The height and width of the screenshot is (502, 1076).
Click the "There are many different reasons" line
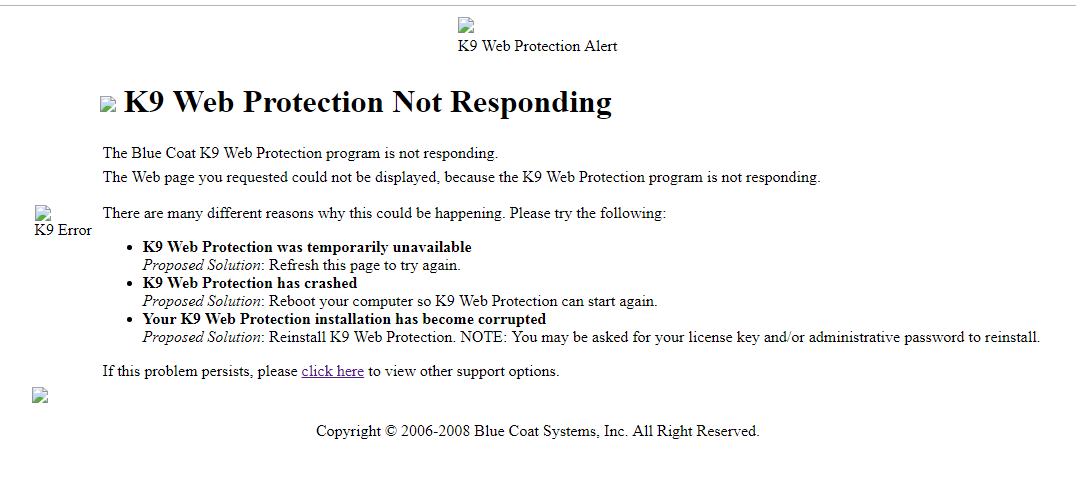(x=383, y=213)
